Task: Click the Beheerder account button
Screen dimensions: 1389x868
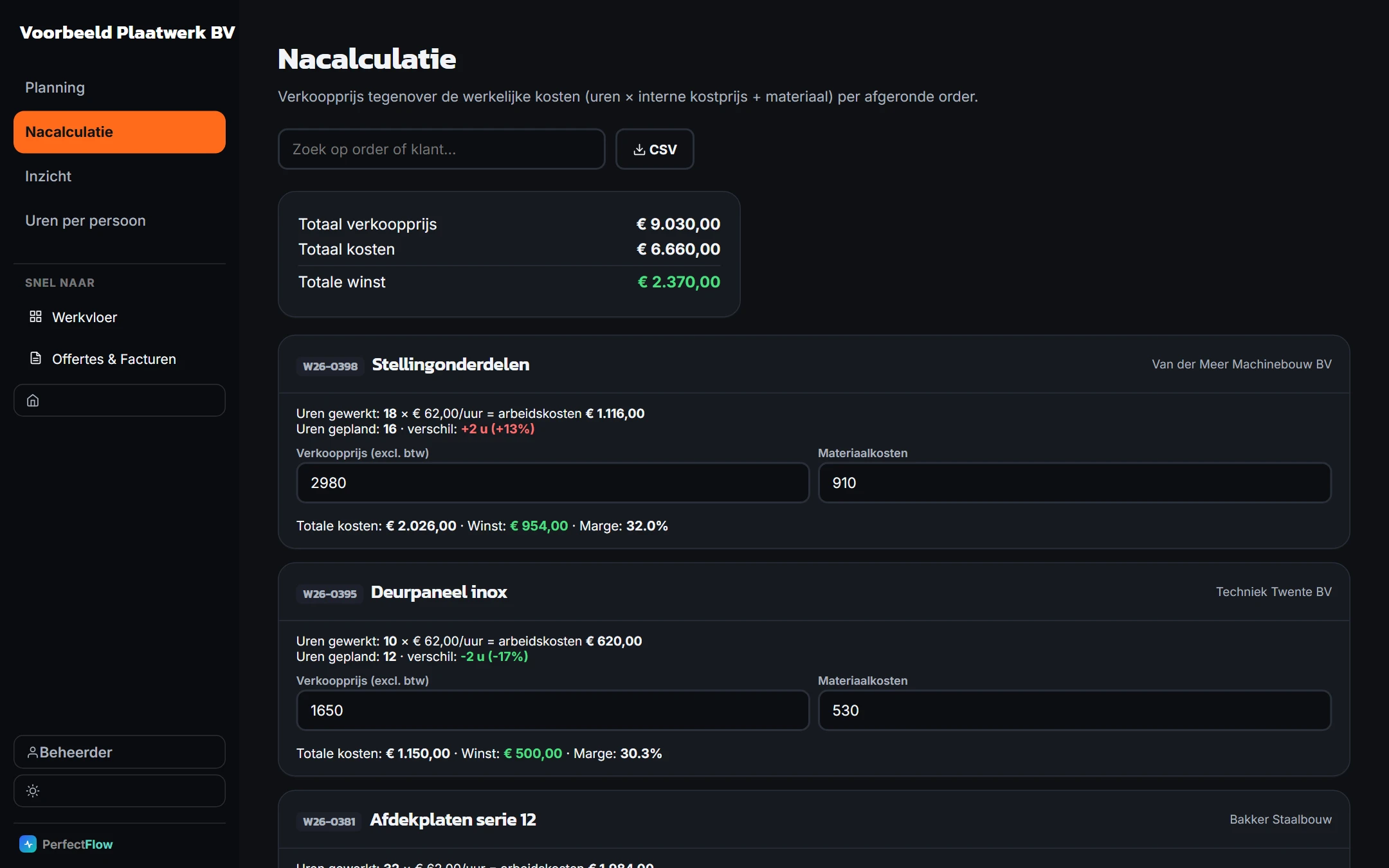Action: pos(120,752)
